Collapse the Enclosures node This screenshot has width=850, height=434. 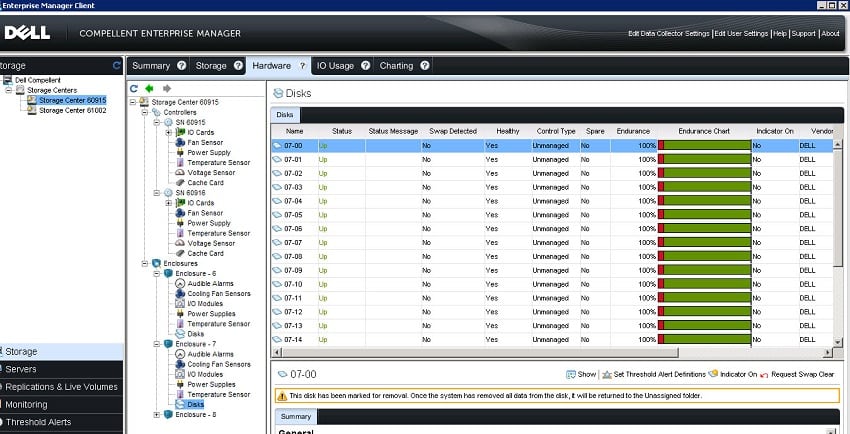145,263
